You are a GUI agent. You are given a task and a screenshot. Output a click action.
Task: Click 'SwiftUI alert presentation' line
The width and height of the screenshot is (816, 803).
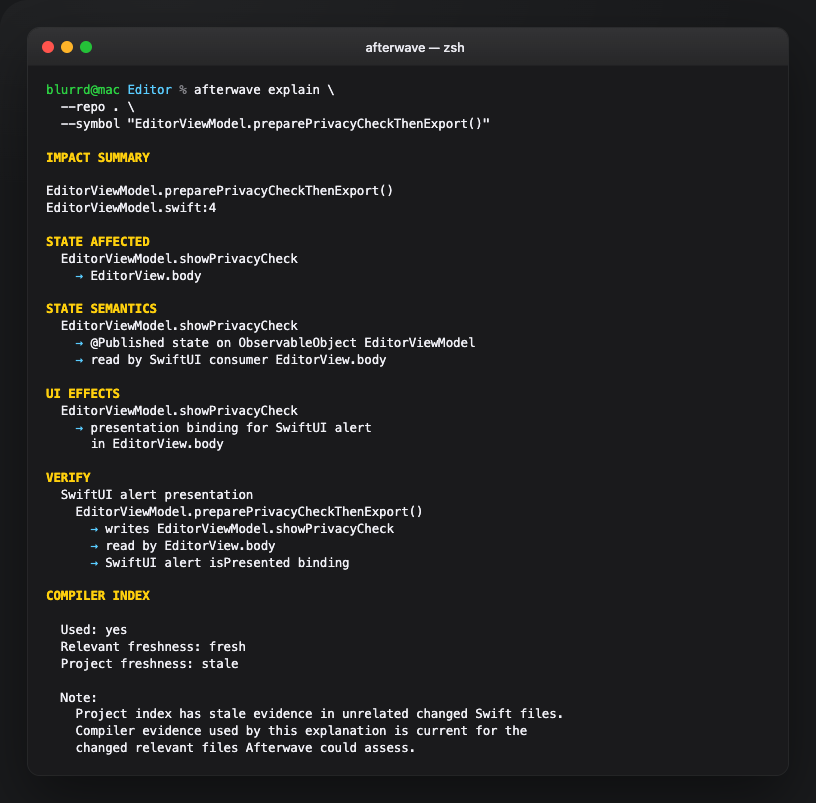(157, 495)
